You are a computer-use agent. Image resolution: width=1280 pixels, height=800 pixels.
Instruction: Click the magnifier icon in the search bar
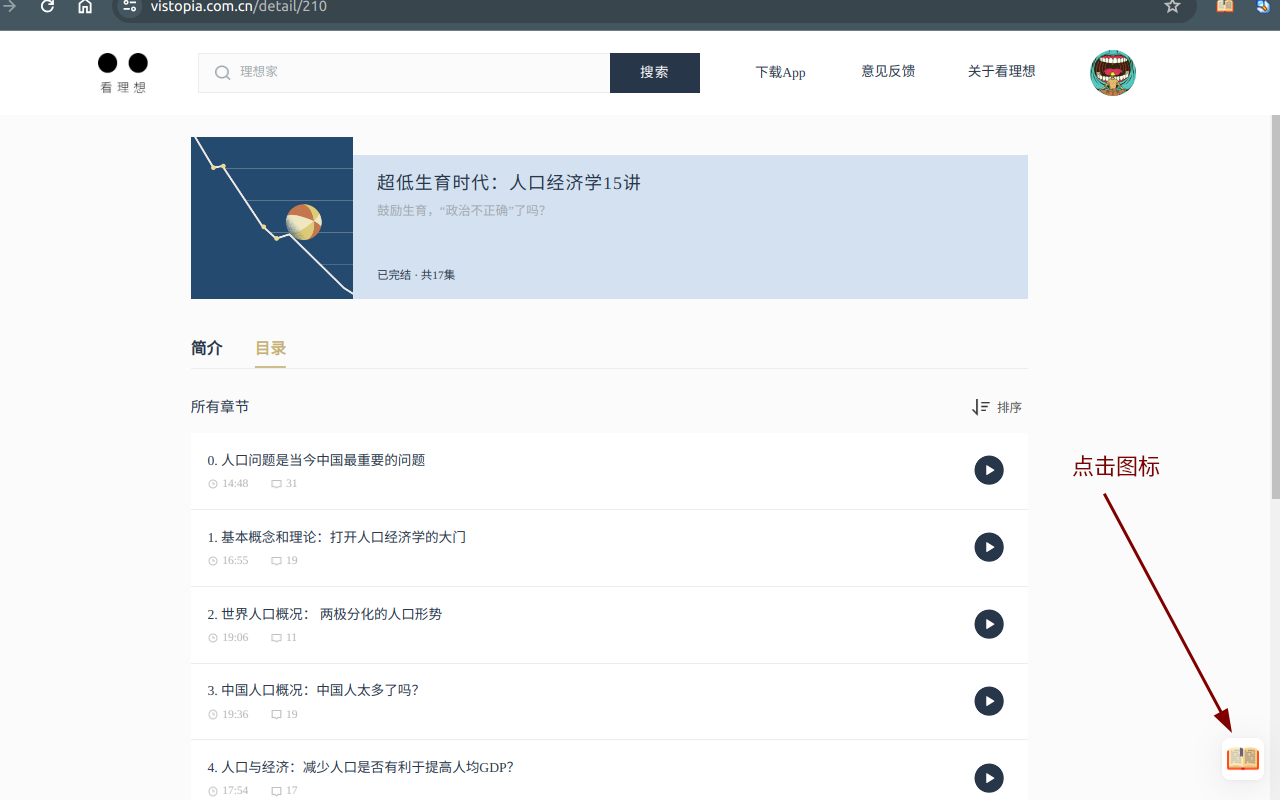(221, 72)
